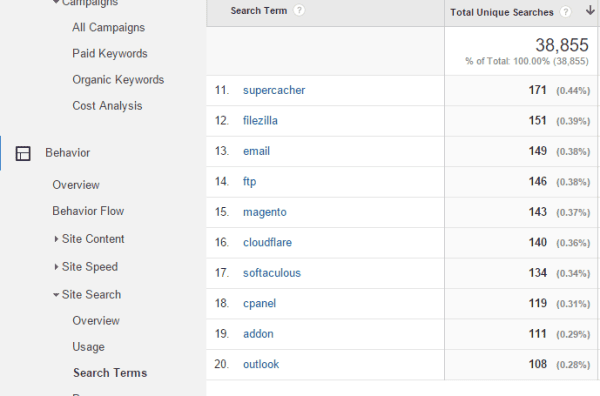The width and height of the screenshot is (600, 396).
Task: Open Organic Keywords report
Action: pyautogui.click(x=118, y=80)
